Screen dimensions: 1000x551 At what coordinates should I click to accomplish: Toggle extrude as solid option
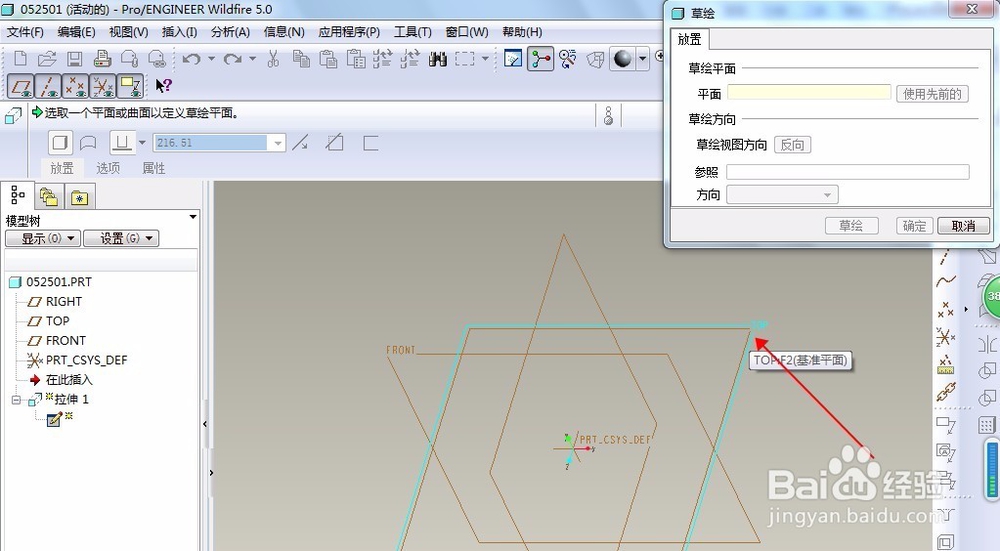click(60, 143)
